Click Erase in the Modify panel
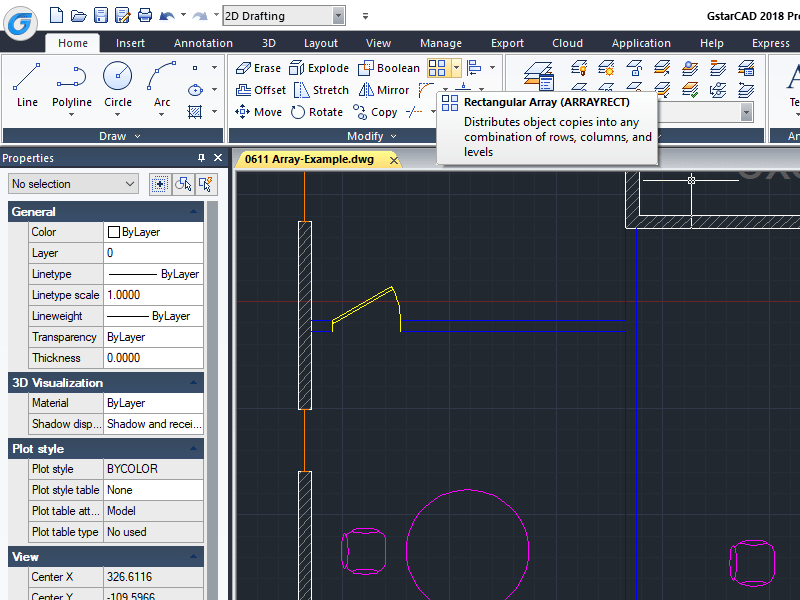The width and height of the screenshot is (800, 600). point(258,68)
